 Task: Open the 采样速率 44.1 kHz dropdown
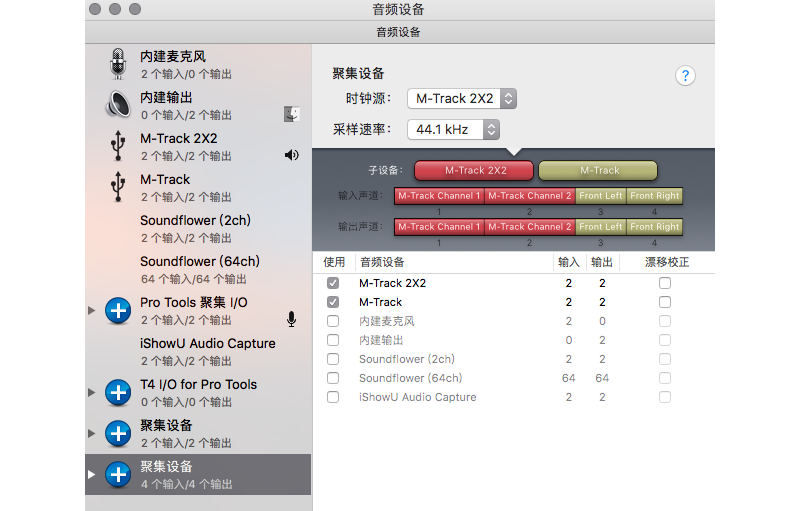coord(453,130)
